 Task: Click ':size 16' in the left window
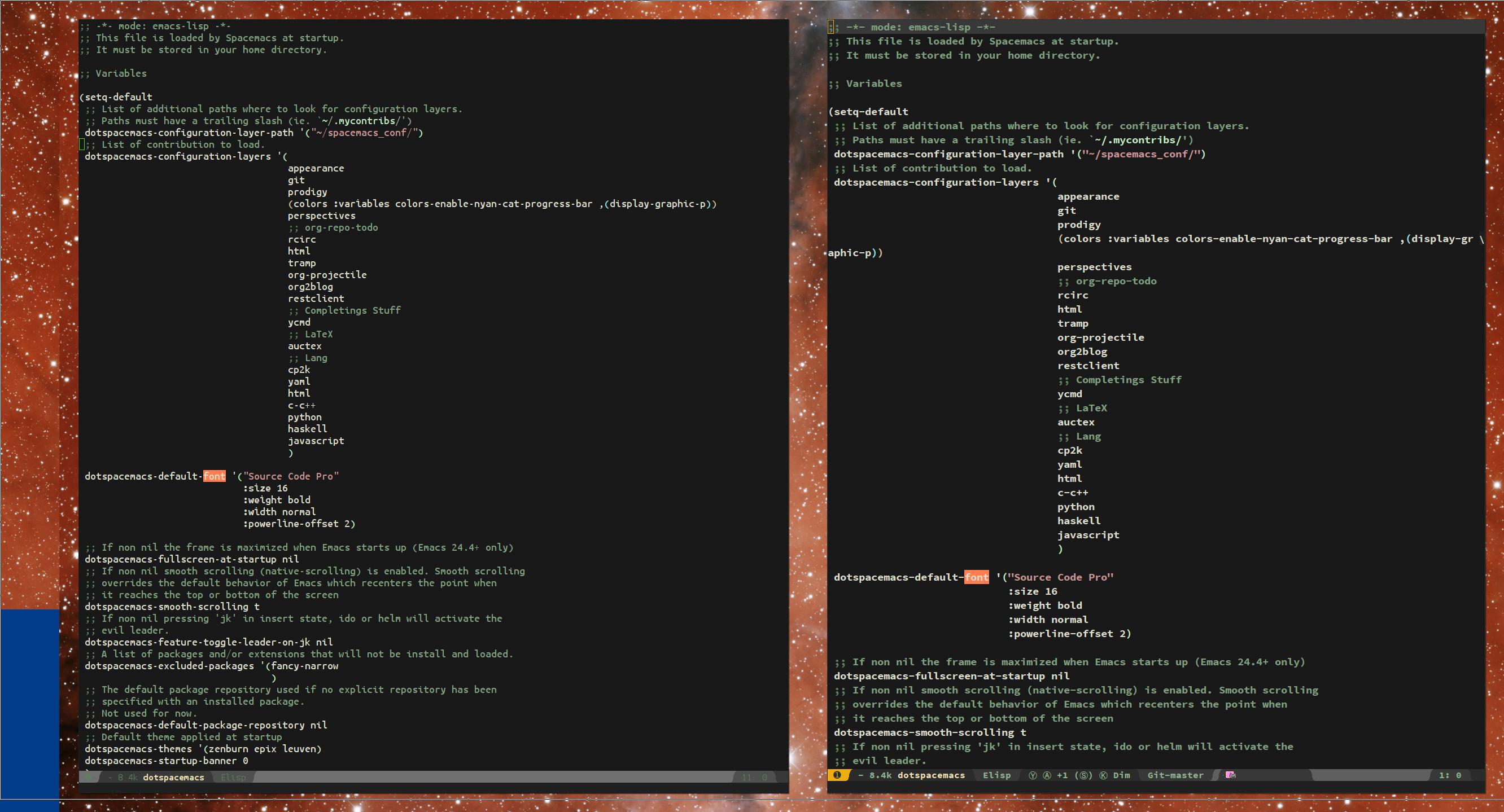tap(266, 488)
